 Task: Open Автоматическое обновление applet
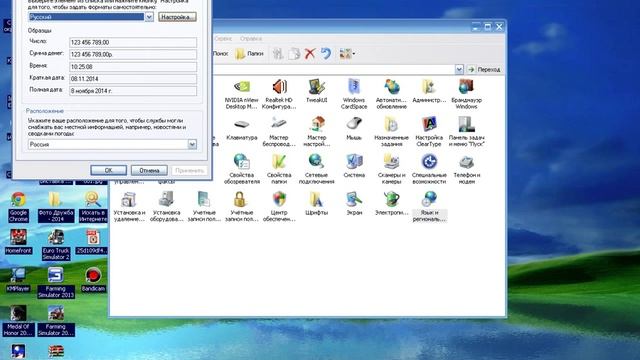pos(391,94)
